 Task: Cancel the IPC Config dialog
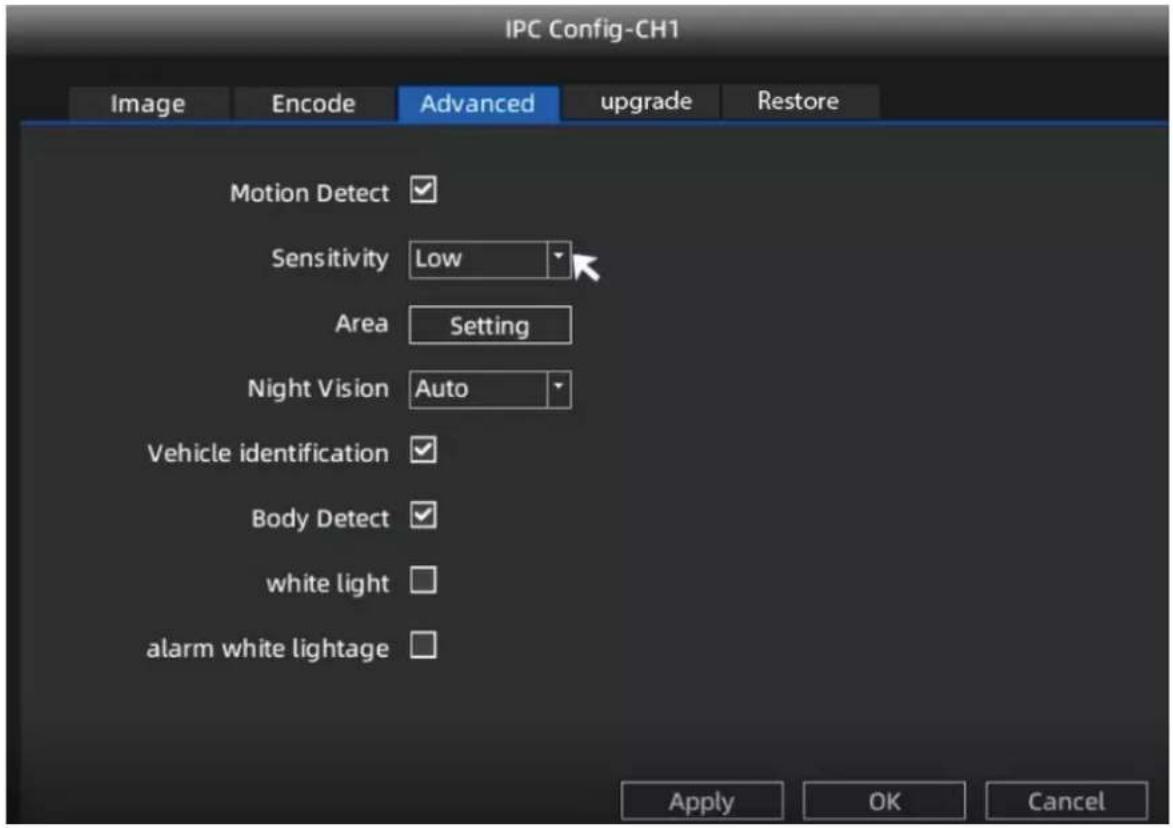(x=1066, y=801)
